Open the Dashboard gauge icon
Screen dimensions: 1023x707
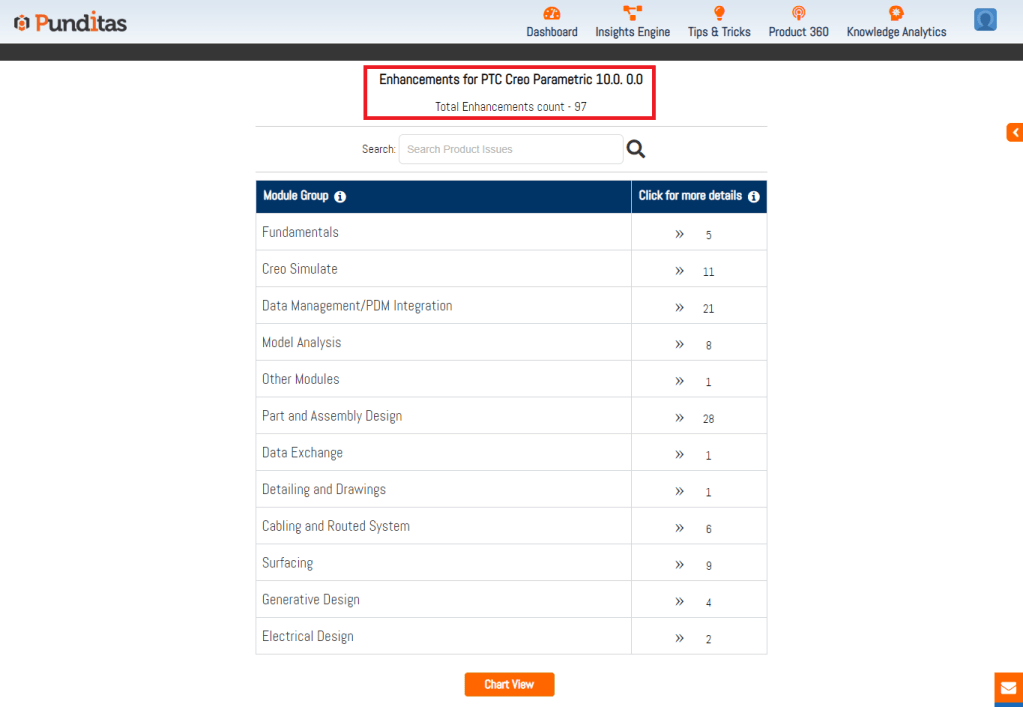pos(552,13)
